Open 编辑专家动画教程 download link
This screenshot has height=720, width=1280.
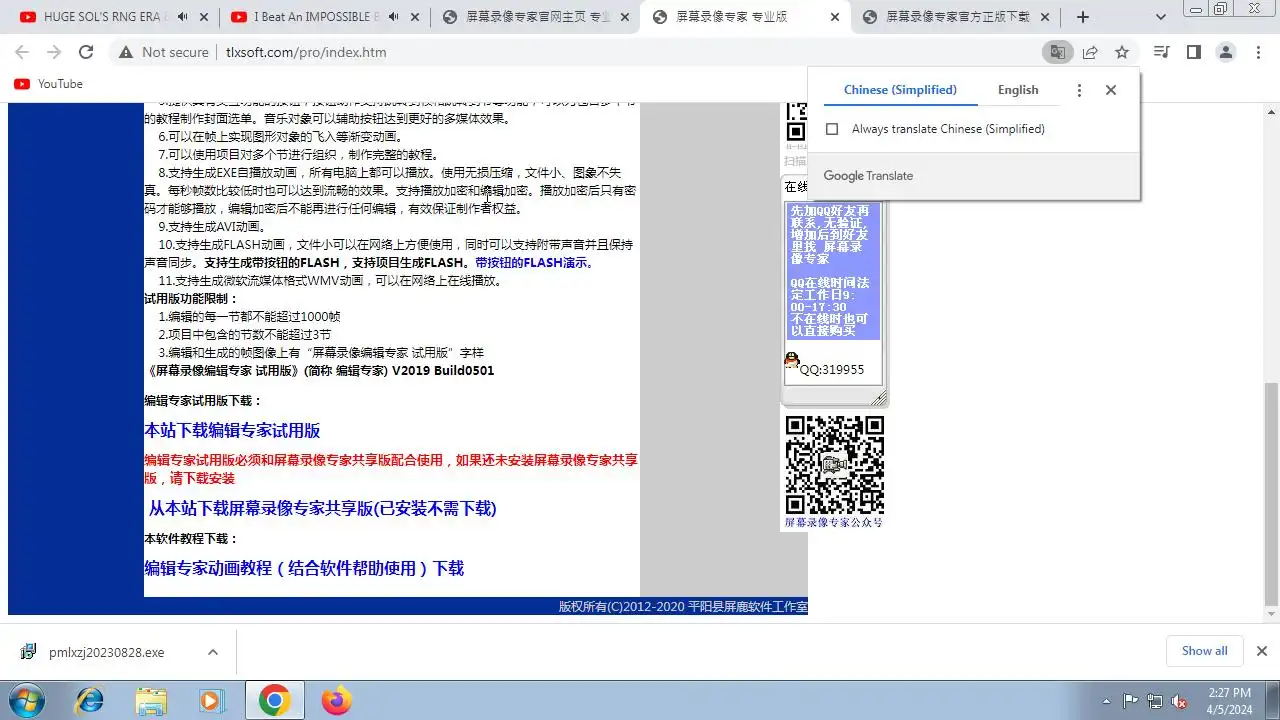point(304,568)
